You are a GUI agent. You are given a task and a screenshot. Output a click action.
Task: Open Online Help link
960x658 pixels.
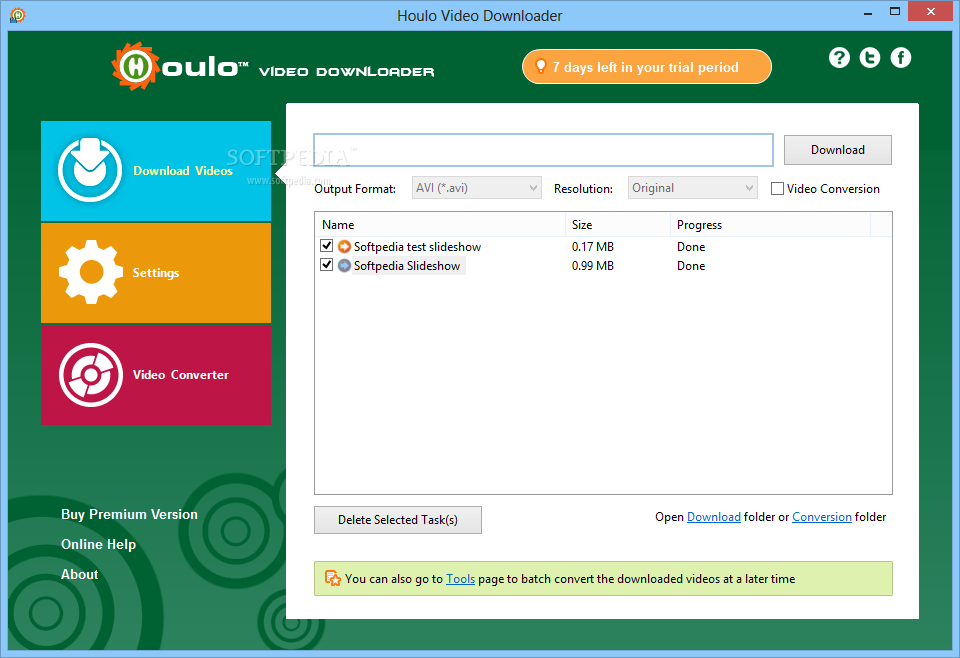click(x=99, y=544)
